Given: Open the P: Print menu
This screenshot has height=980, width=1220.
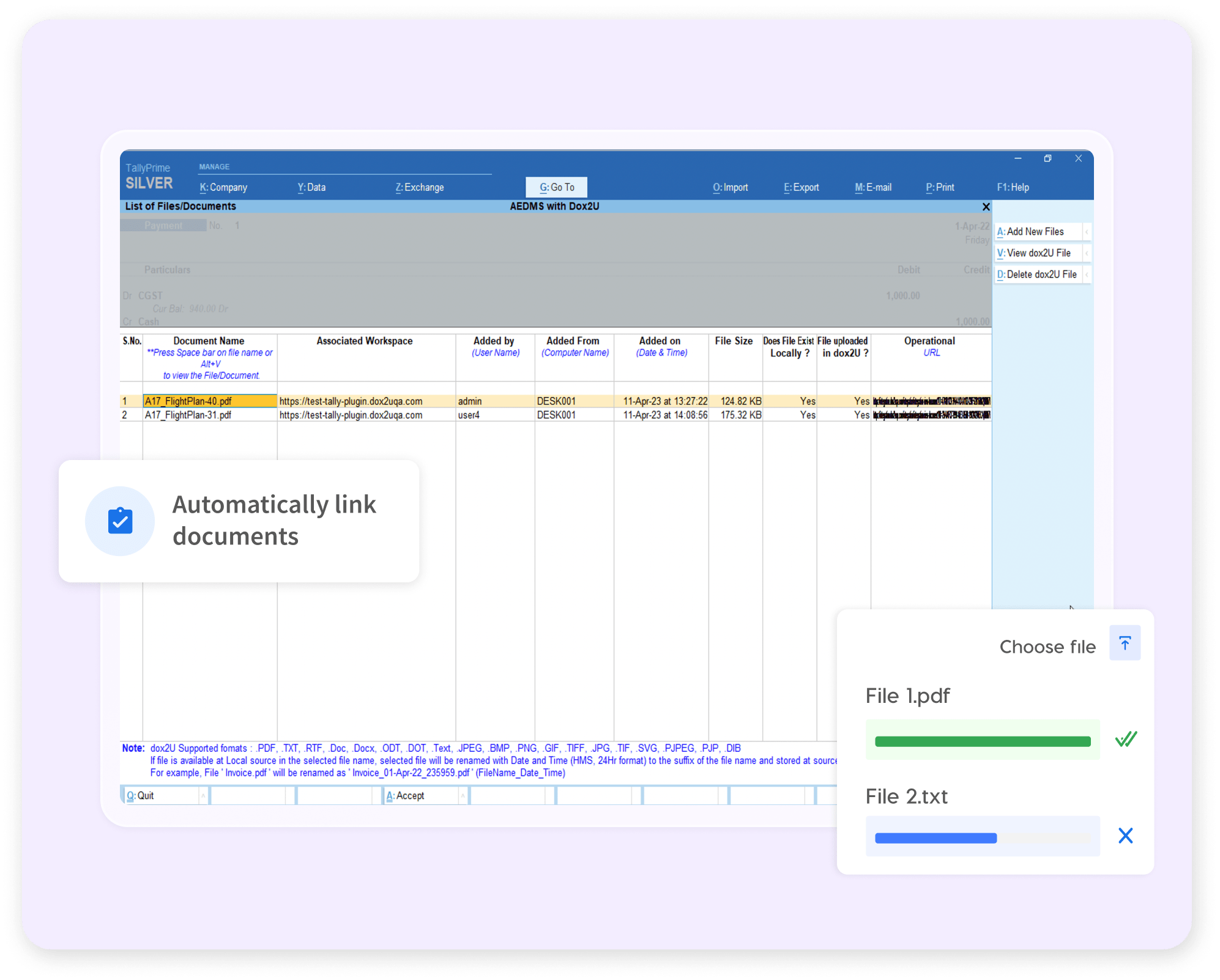Looking at the screenshot, I should point(940,187).
